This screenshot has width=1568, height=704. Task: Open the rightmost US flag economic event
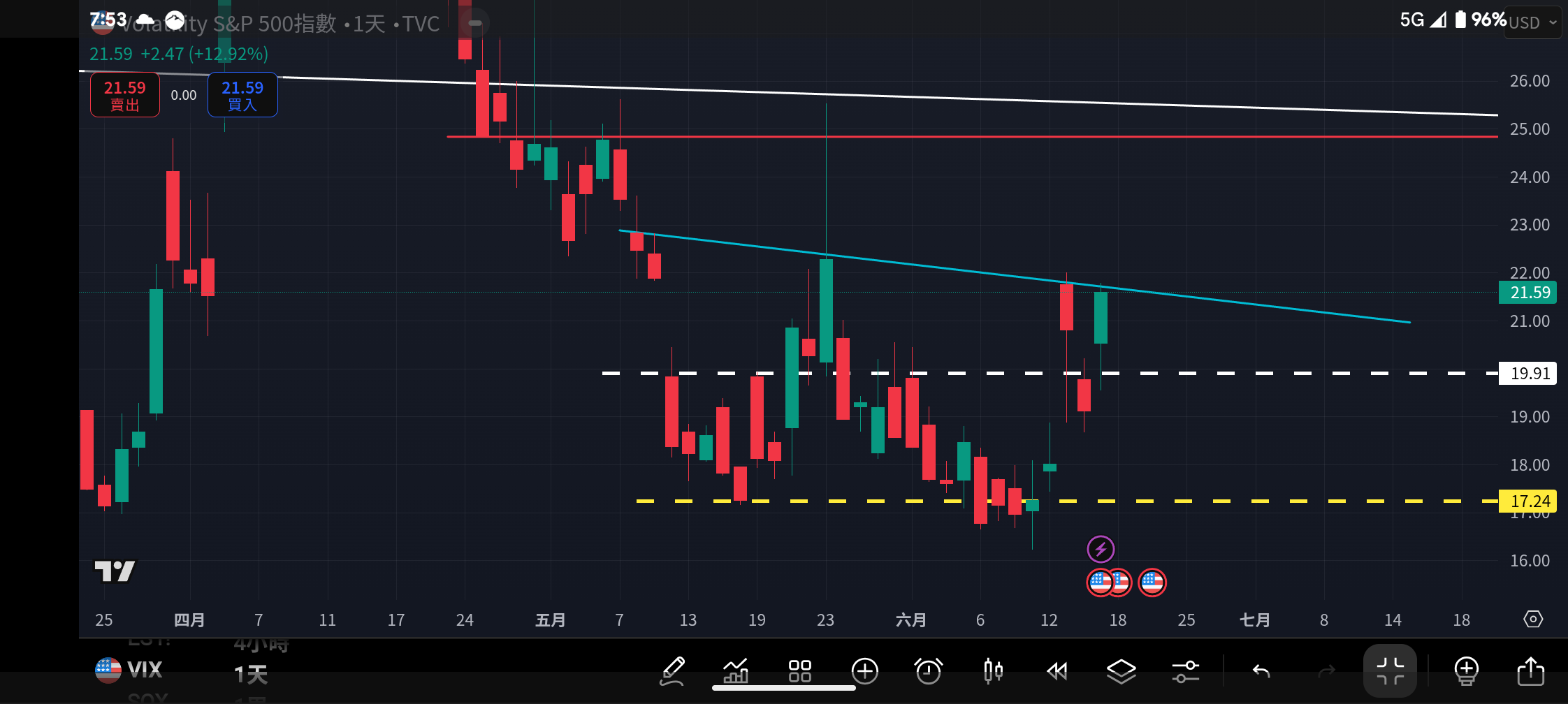tap(1152, 582)
